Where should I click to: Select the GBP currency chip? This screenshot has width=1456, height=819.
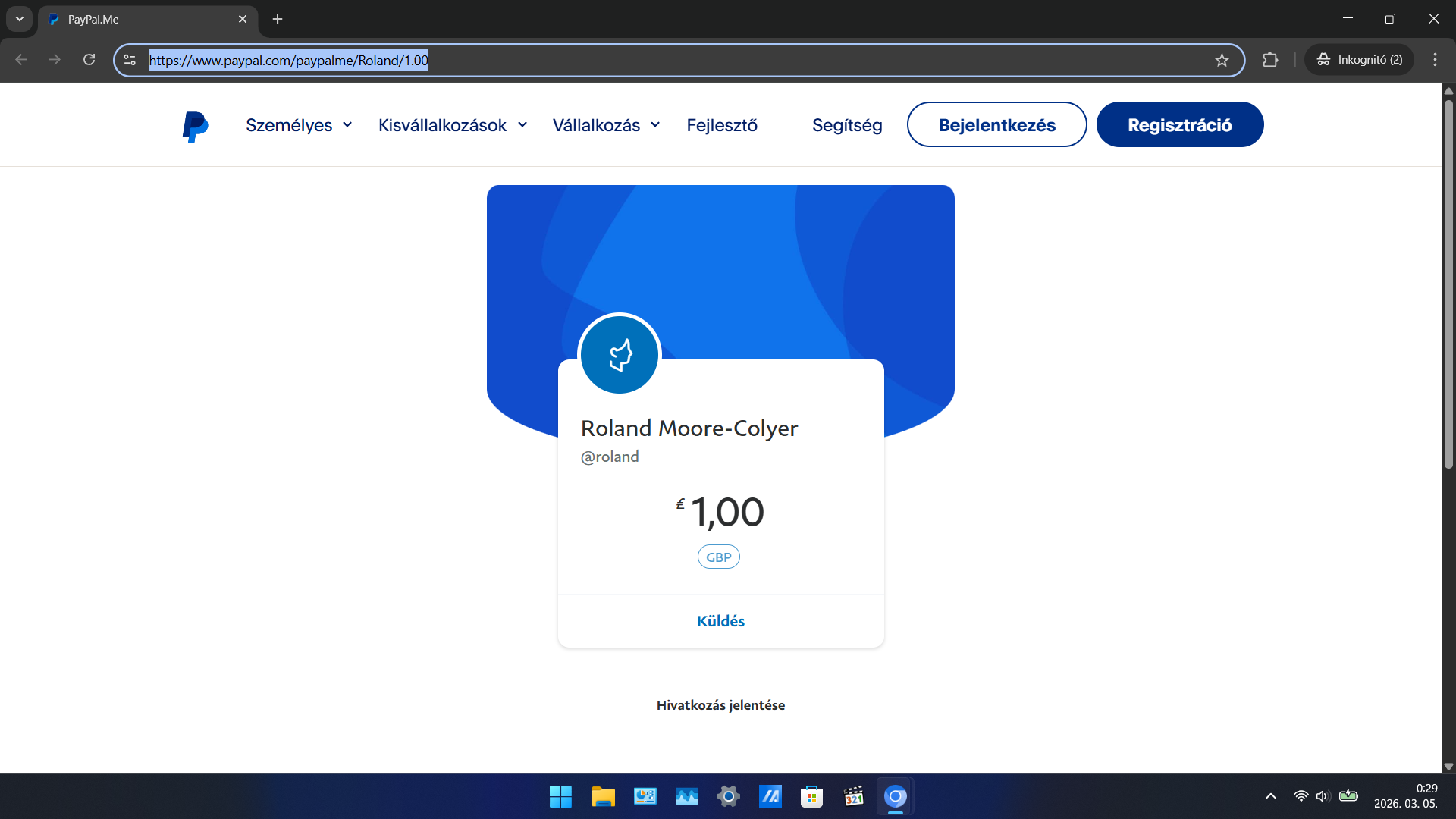point(718,557)
